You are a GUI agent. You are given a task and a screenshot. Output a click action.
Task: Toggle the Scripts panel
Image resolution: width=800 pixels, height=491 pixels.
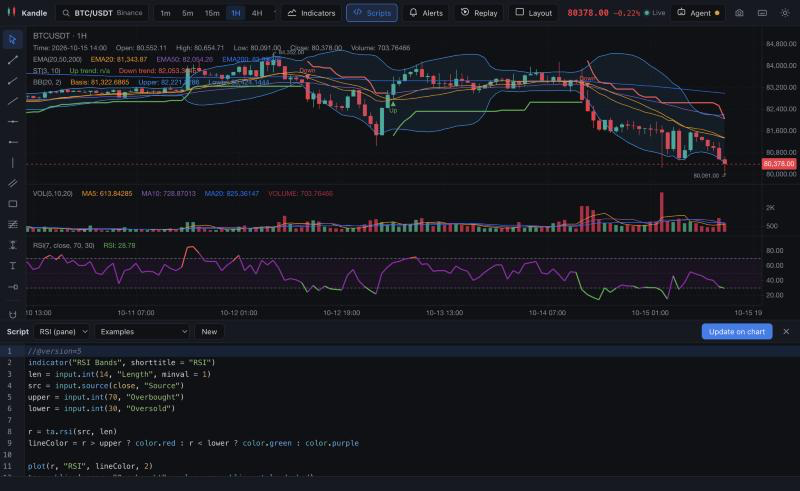(x=372, y=13)
